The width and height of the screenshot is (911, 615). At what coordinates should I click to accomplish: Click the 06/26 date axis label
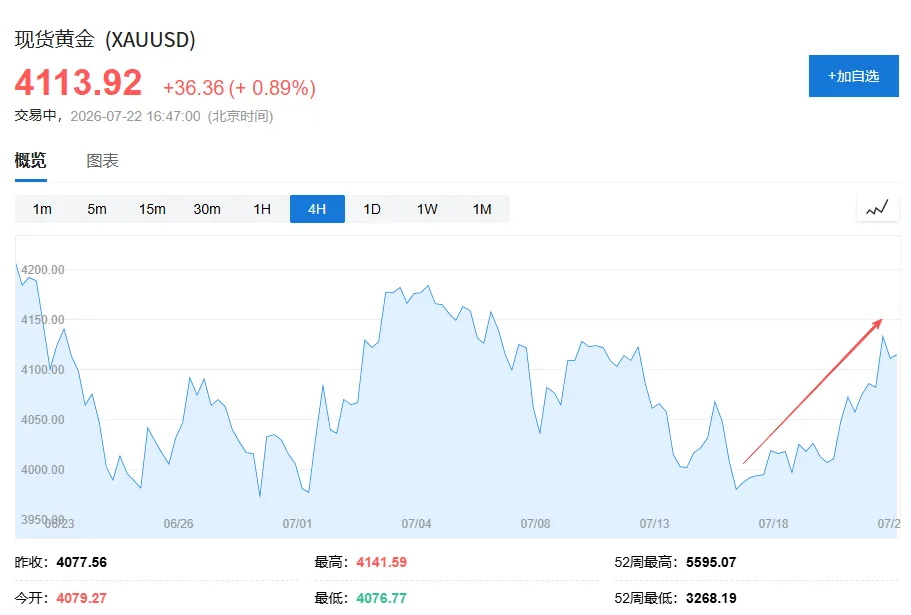click(x=178, y=524)
